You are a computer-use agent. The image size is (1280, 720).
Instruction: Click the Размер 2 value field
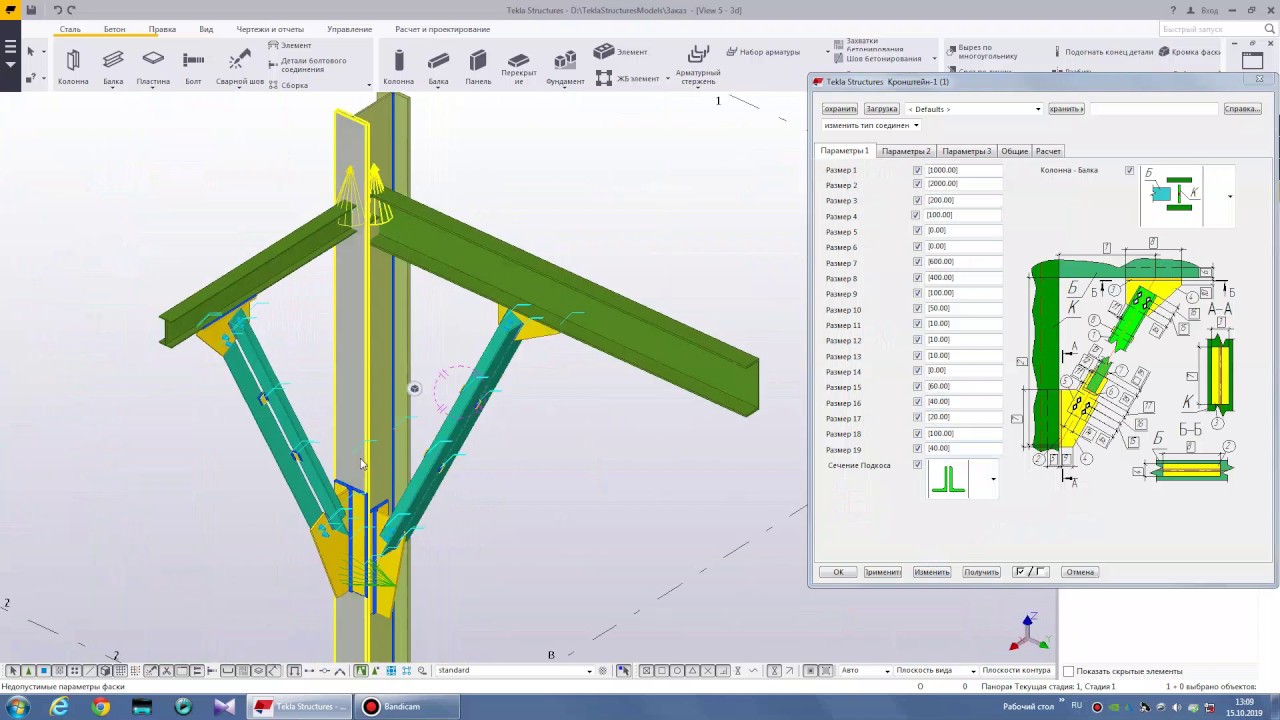[x=964, y=184]
